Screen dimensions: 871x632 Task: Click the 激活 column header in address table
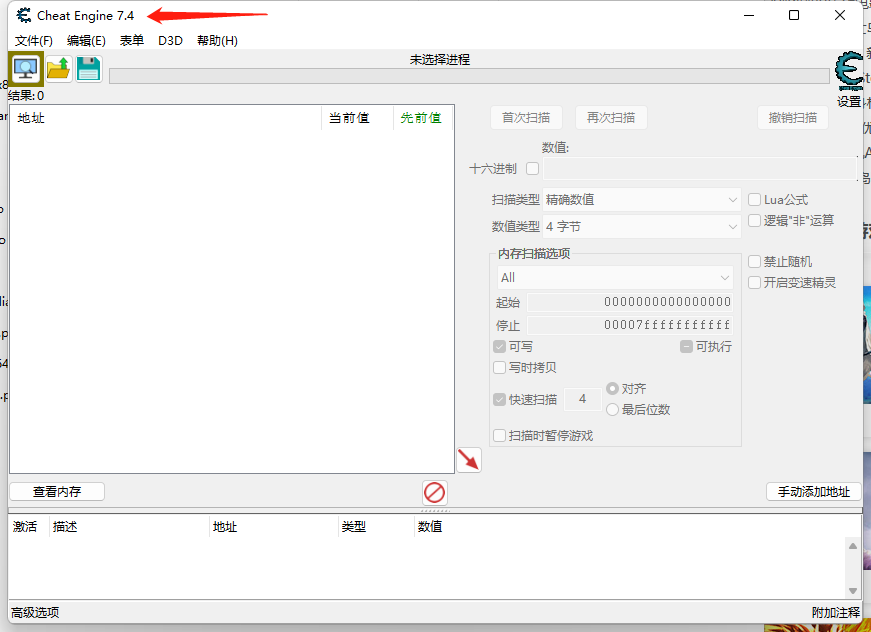(x=28, y=526)
